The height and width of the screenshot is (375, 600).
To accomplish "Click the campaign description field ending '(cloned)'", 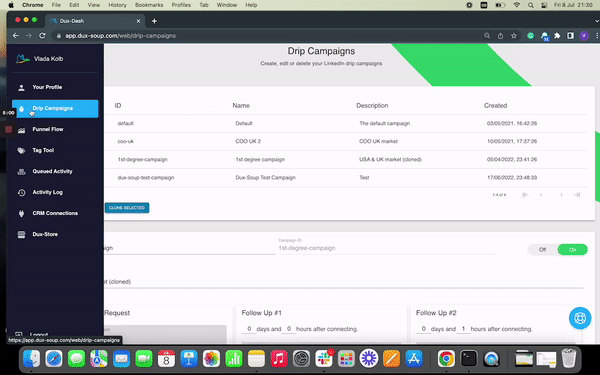I will click(343, 282).
